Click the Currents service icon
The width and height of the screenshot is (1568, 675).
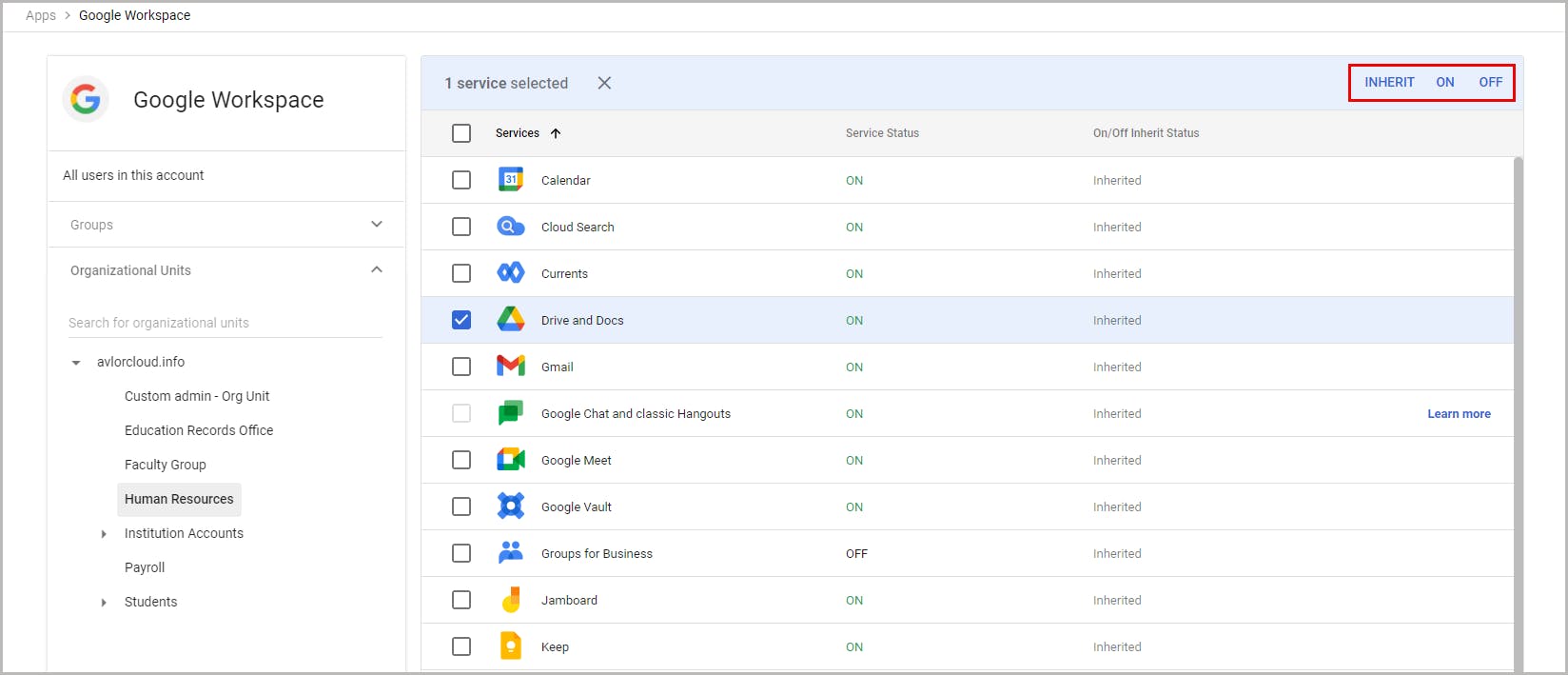click(x=511, y=273)
